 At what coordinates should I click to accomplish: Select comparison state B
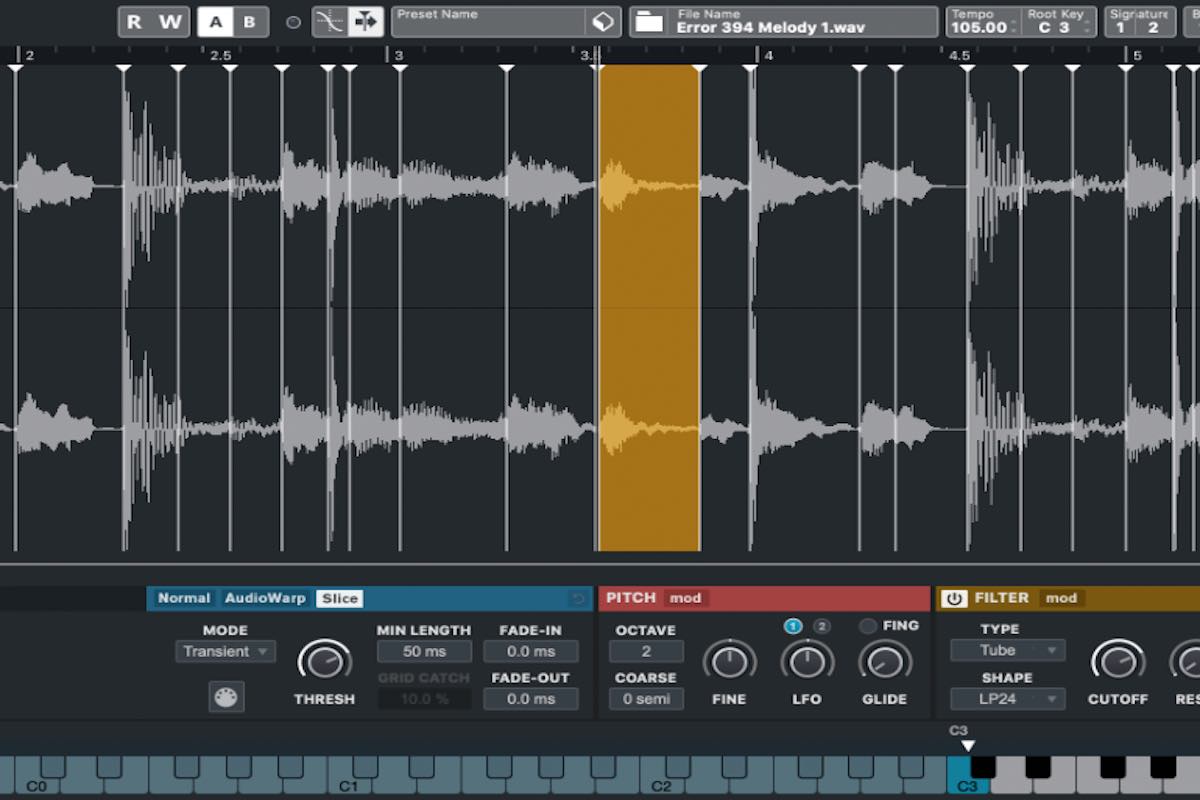pos(250,22)
